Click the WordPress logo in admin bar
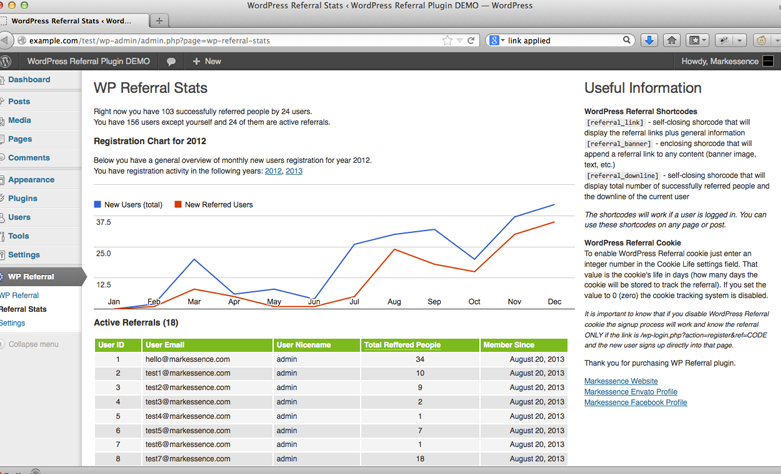This screenshot has height=474, width=781. pos(6,61)
